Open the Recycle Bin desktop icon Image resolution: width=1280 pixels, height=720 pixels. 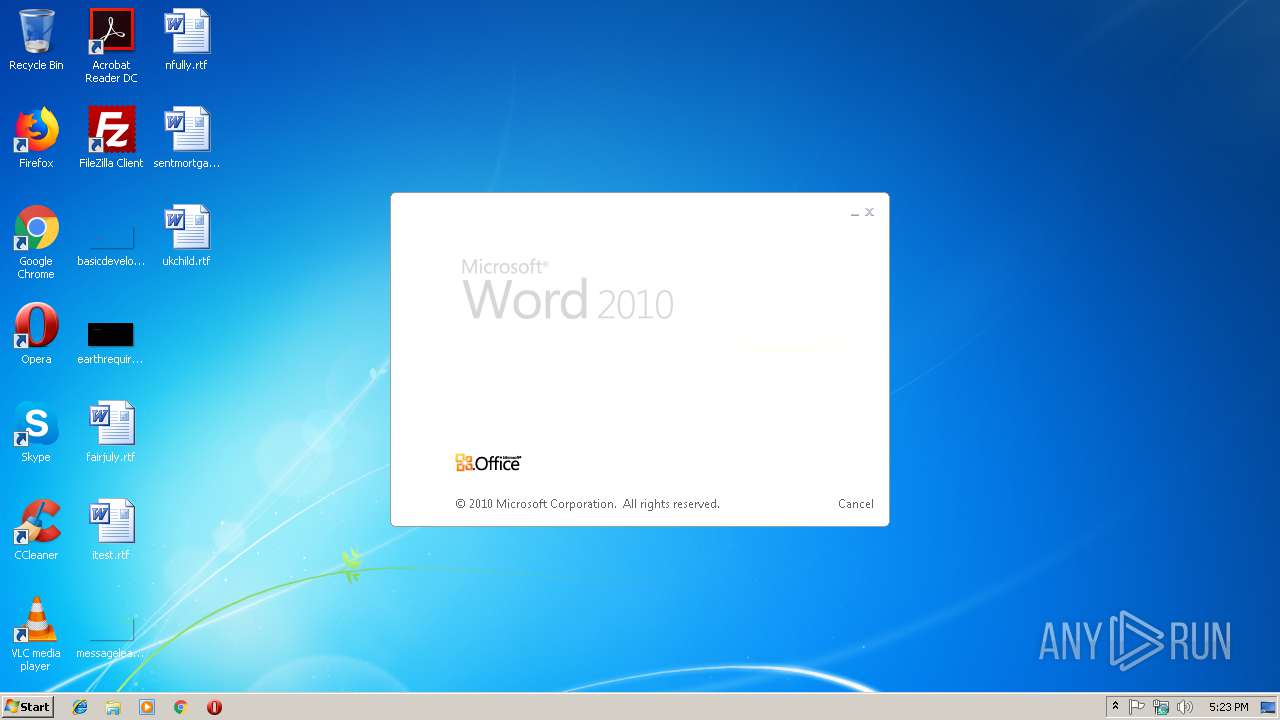(36, 40)
